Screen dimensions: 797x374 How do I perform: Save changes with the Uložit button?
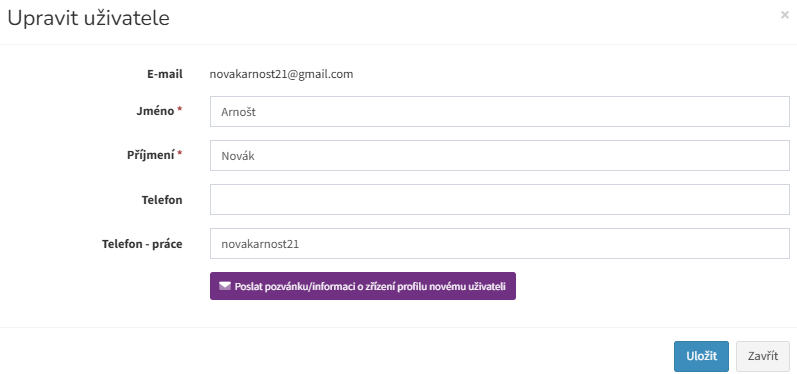coord(701,356)
